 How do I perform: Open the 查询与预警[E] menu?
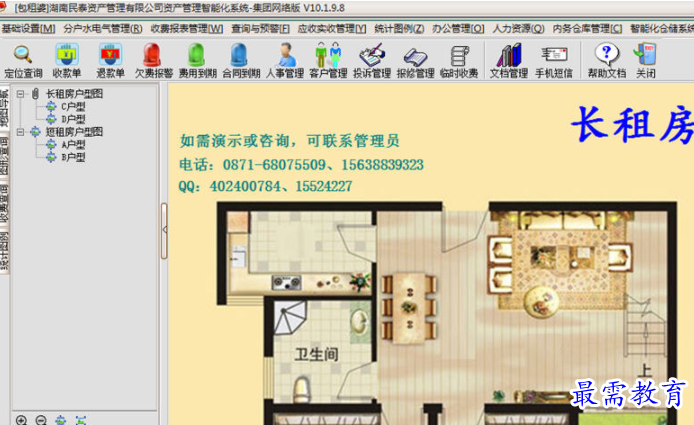pyautogui.click(x=260, y=29)
